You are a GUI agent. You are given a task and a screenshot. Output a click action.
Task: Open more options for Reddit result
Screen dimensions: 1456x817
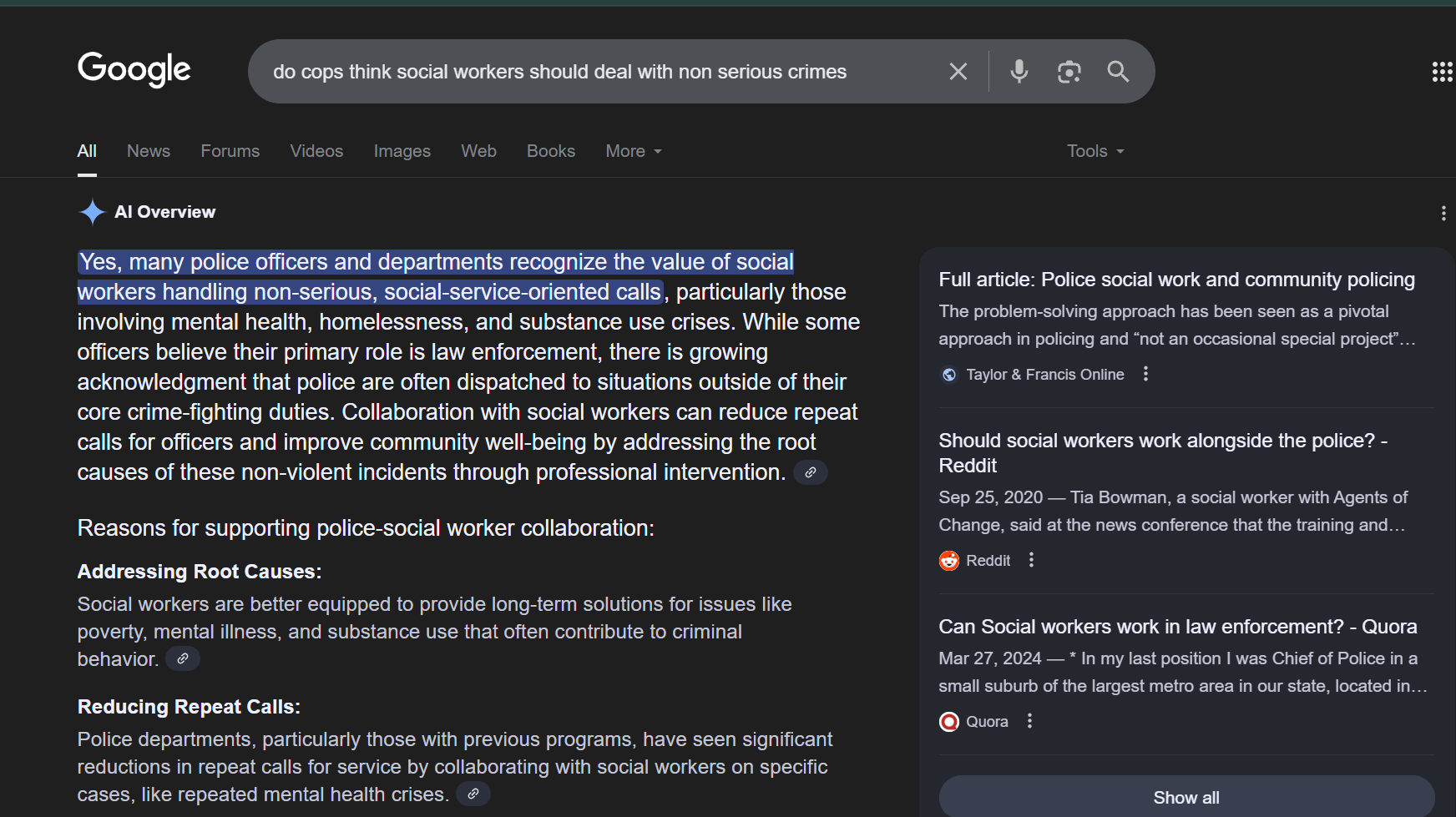tap(1031, 560)
